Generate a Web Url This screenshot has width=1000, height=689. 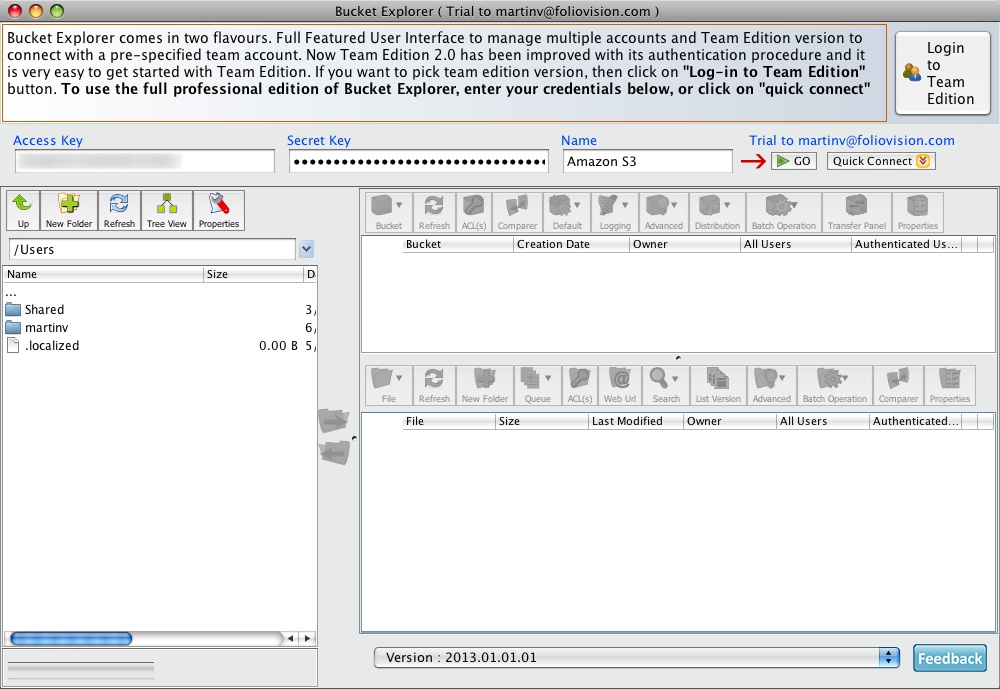620,385
